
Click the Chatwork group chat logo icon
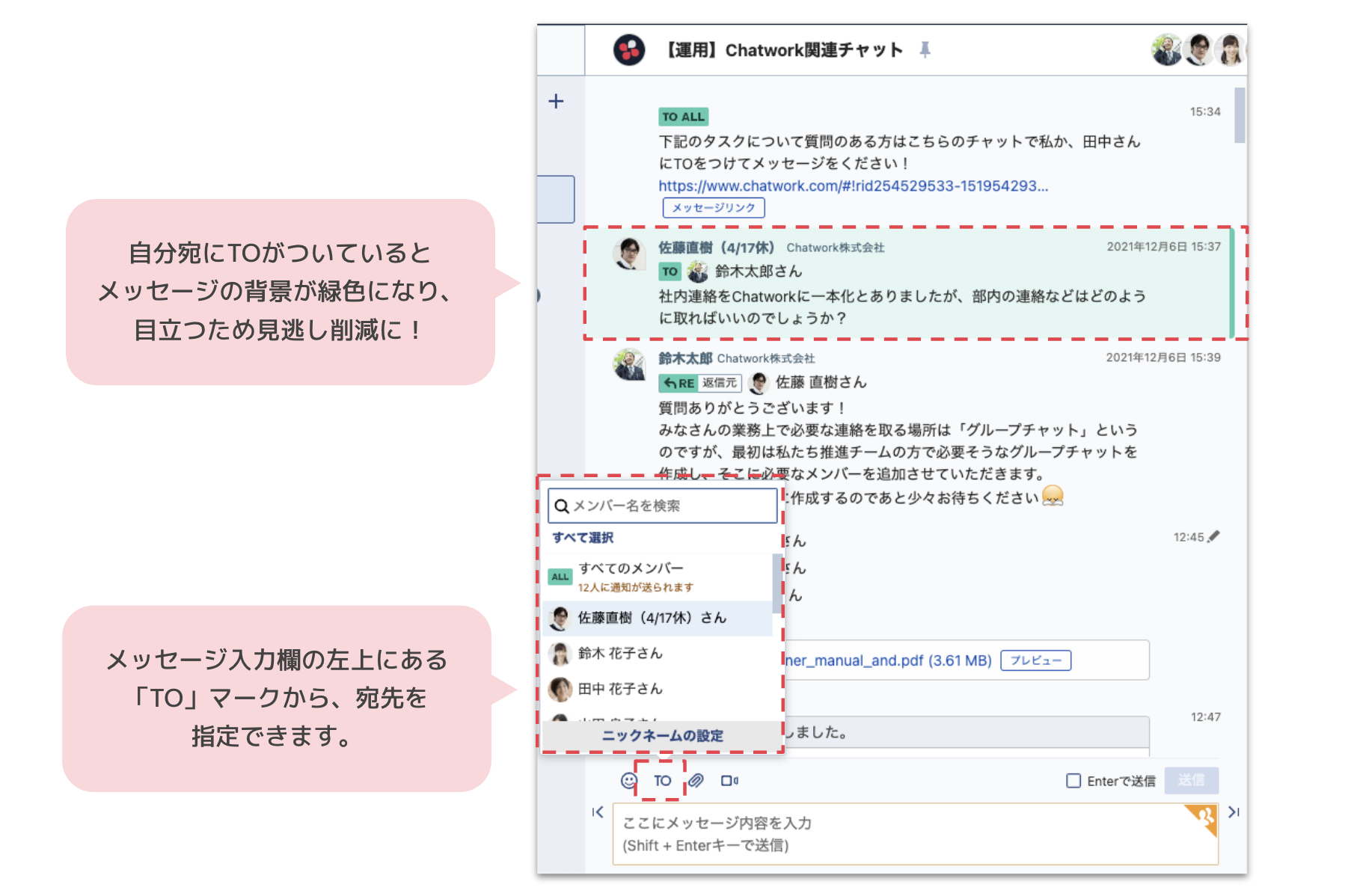[x=629, y=50]
